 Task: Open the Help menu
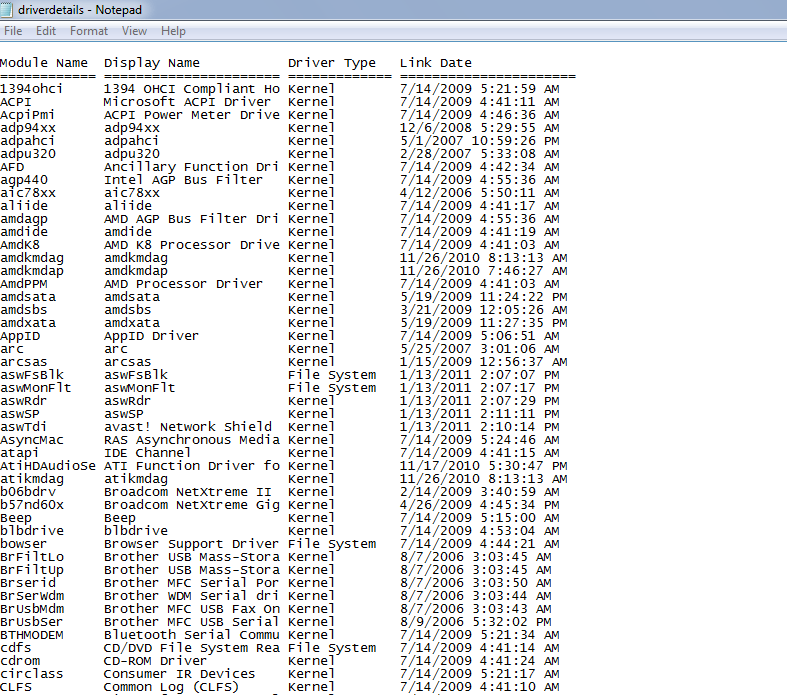point(173,31)
